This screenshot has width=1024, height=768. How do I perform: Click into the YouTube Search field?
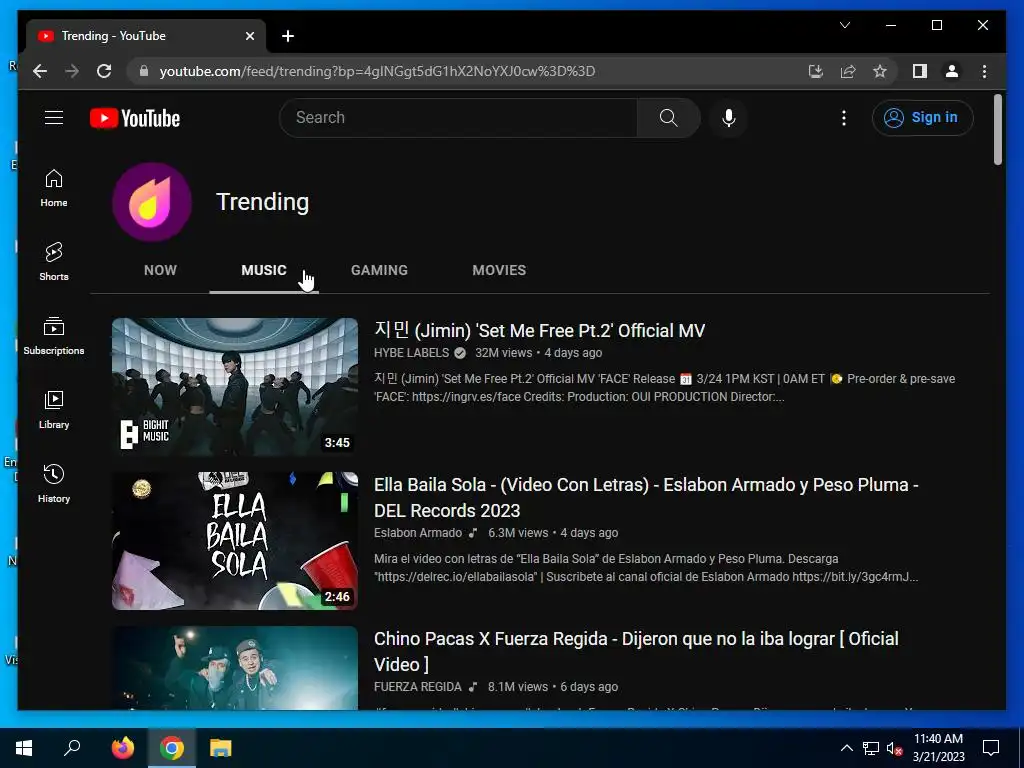pos(458,118)
